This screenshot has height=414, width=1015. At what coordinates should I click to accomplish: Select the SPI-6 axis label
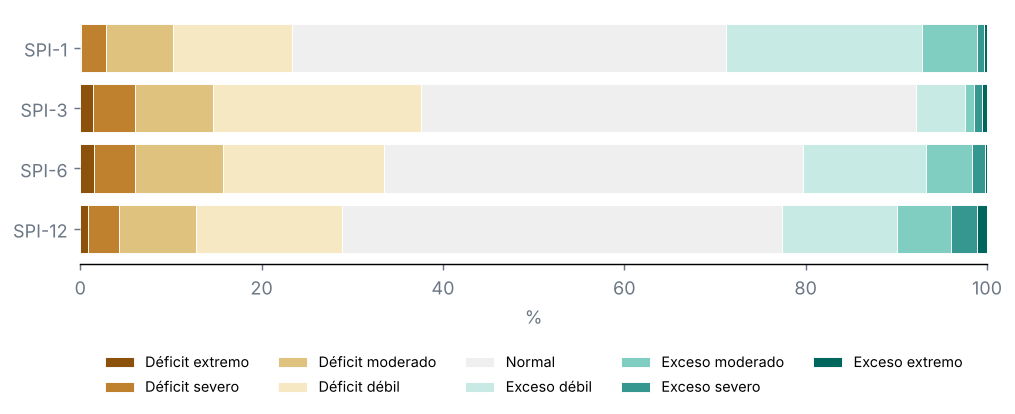point(44,171)
